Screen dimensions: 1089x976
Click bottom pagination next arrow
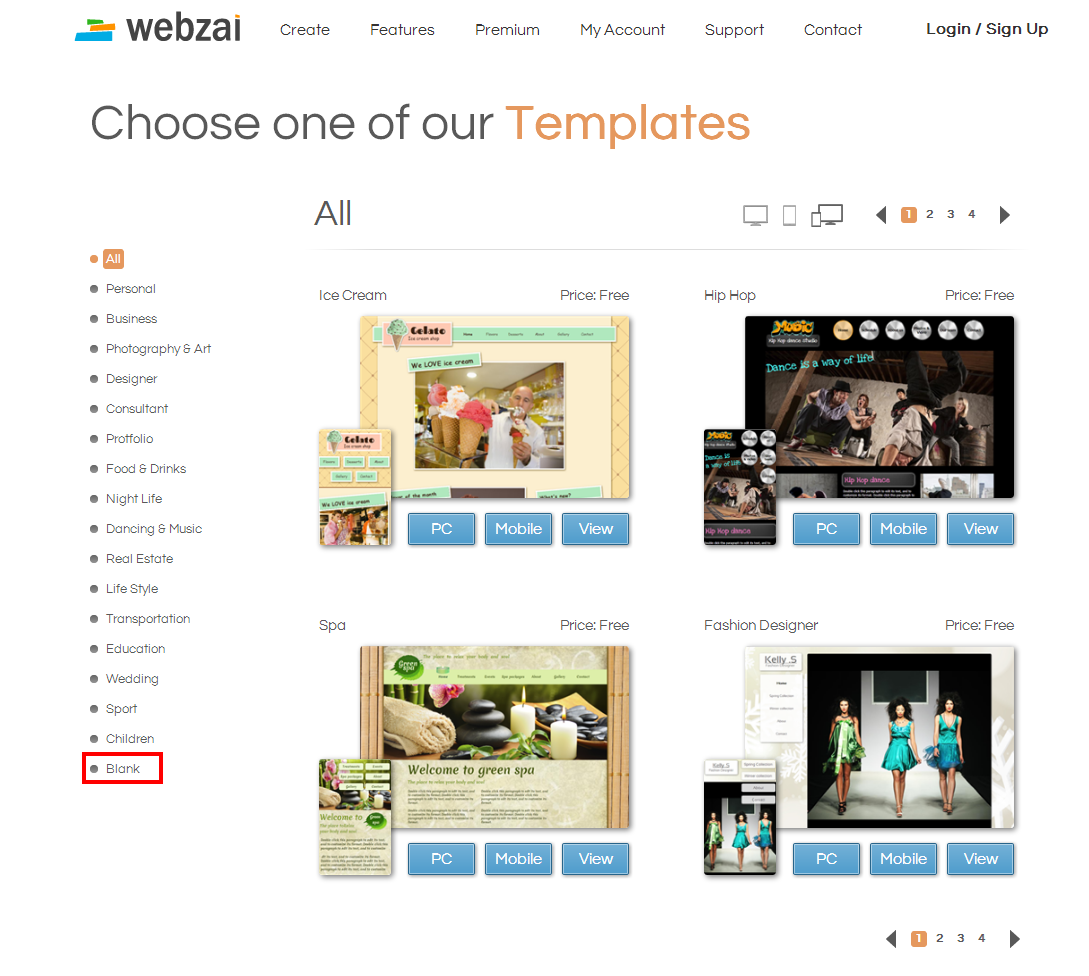point(1015,939)
